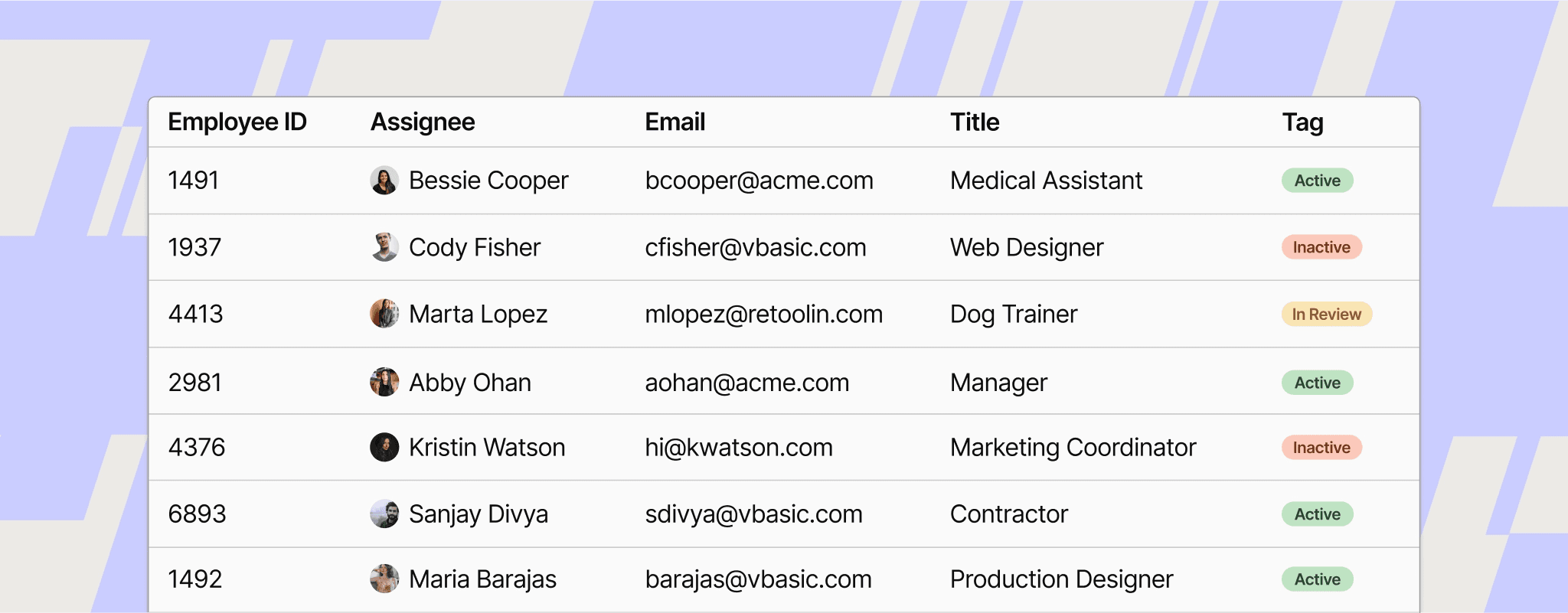
Task: Click Bessie Cooper's avatar photo
Action: 384,181
